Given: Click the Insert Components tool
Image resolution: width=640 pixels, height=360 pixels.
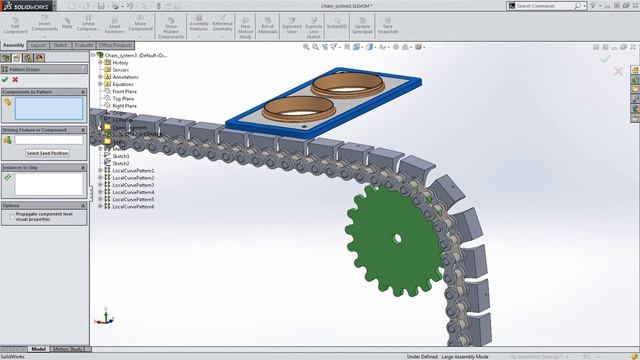Looking at the screenshot, I should (x=44, y=25).
